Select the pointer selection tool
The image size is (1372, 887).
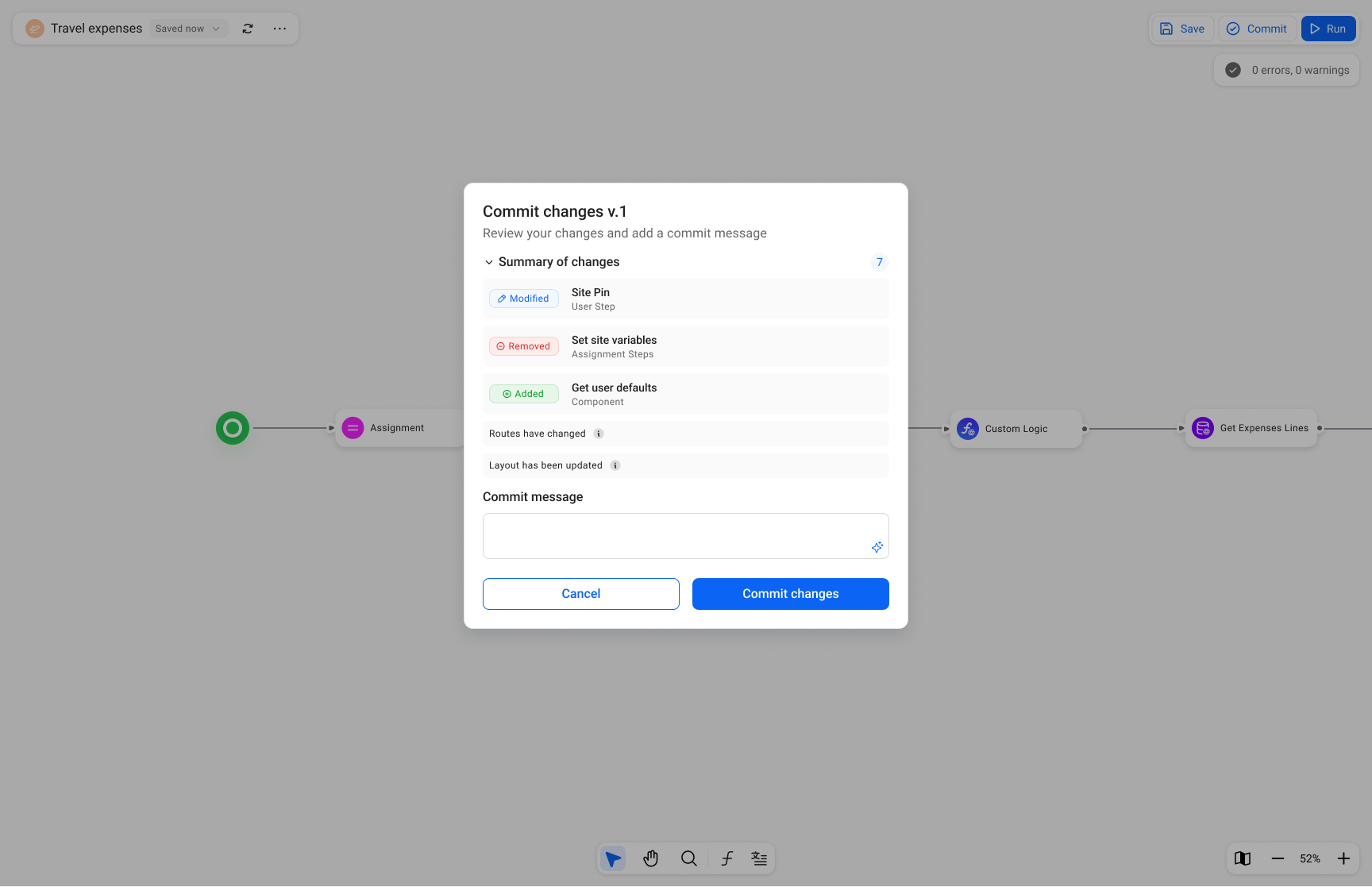[612, 858]
